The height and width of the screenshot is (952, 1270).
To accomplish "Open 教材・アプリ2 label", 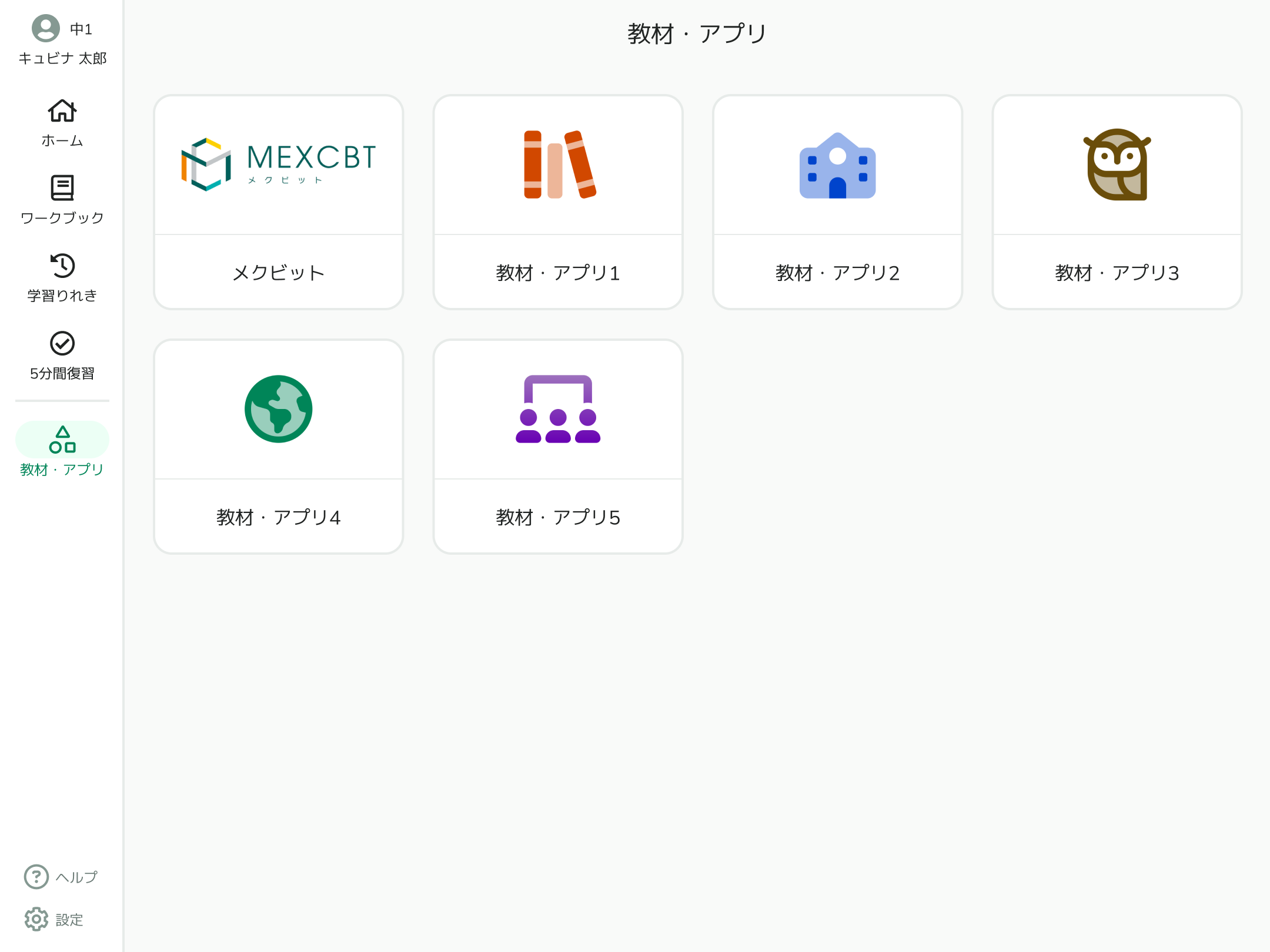I will pyautogui.click(x=837, y=273).
